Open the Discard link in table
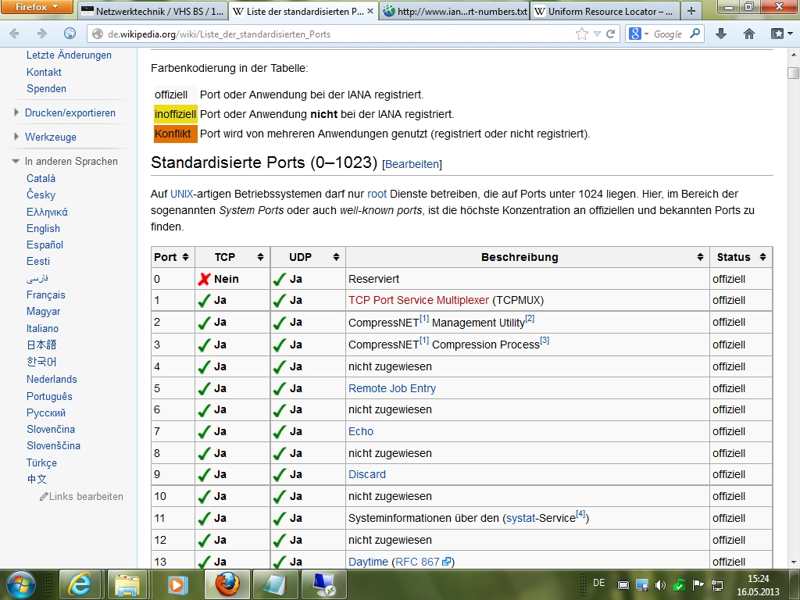This screenshot has height=600, width=800. click(x=367, y=474)
